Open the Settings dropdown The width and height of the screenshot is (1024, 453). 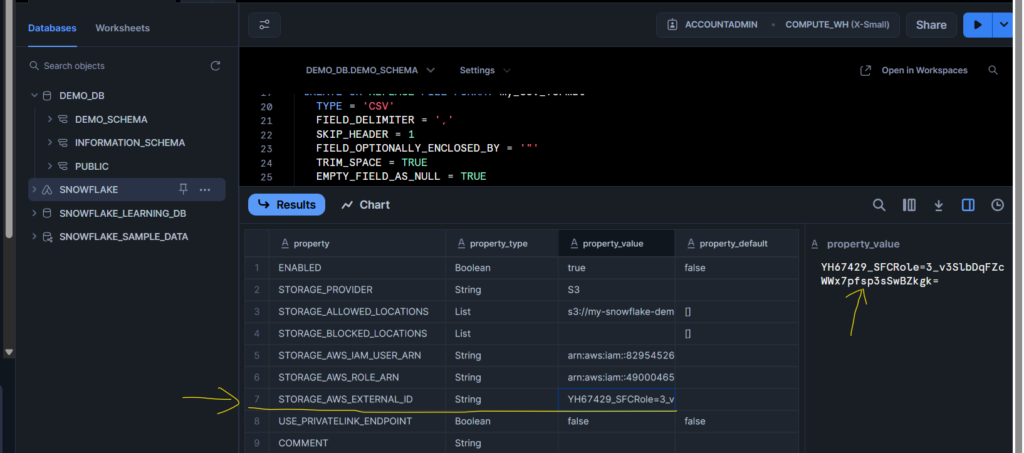(485, 70)
